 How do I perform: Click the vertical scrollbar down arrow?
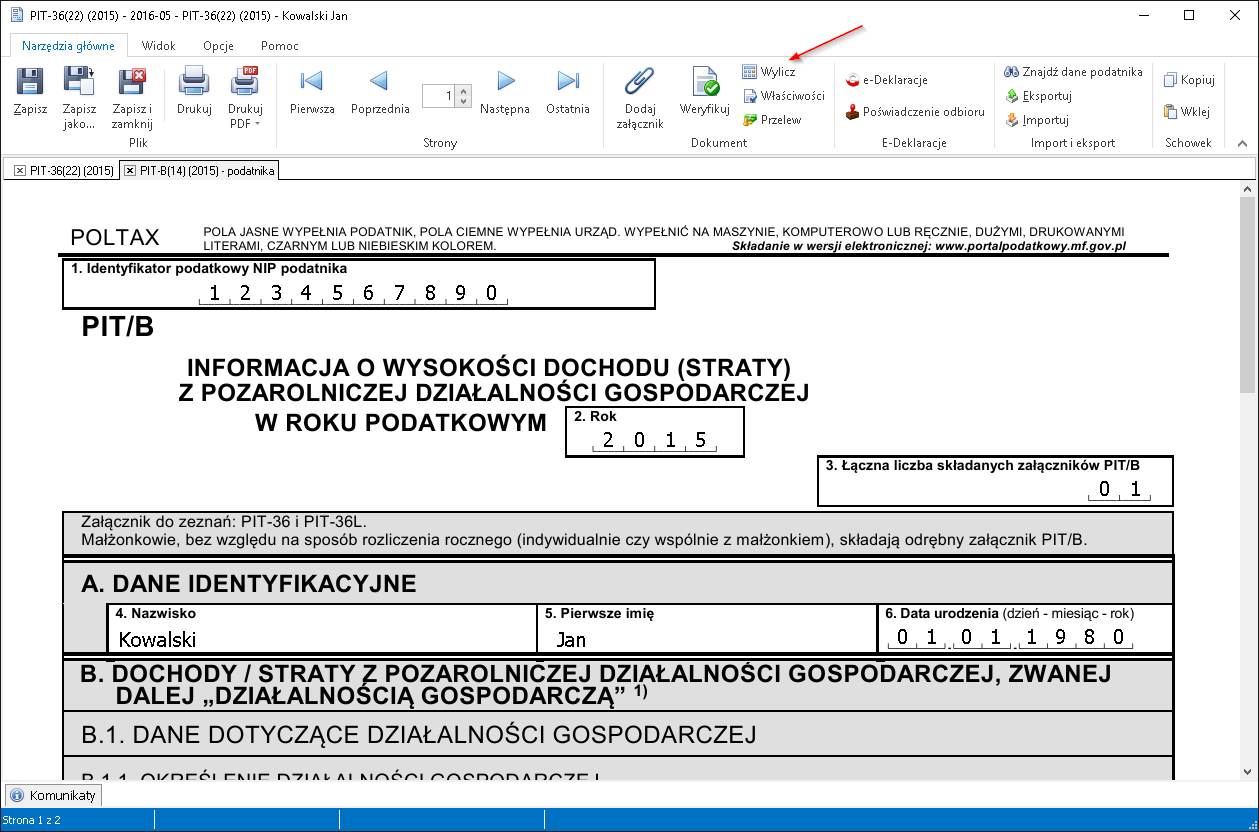pyautogui.click(x=1248, y=771)
